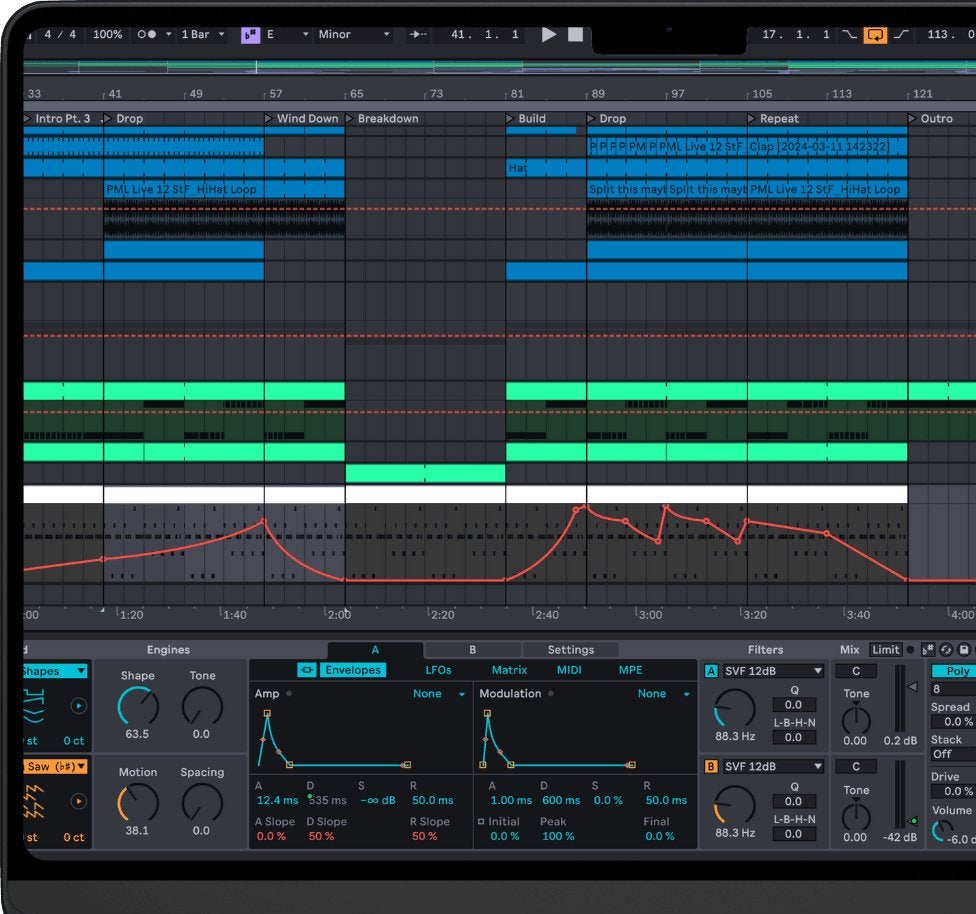Click the filter A Q value field
976x914 pixels.
(x=793, y=705)
